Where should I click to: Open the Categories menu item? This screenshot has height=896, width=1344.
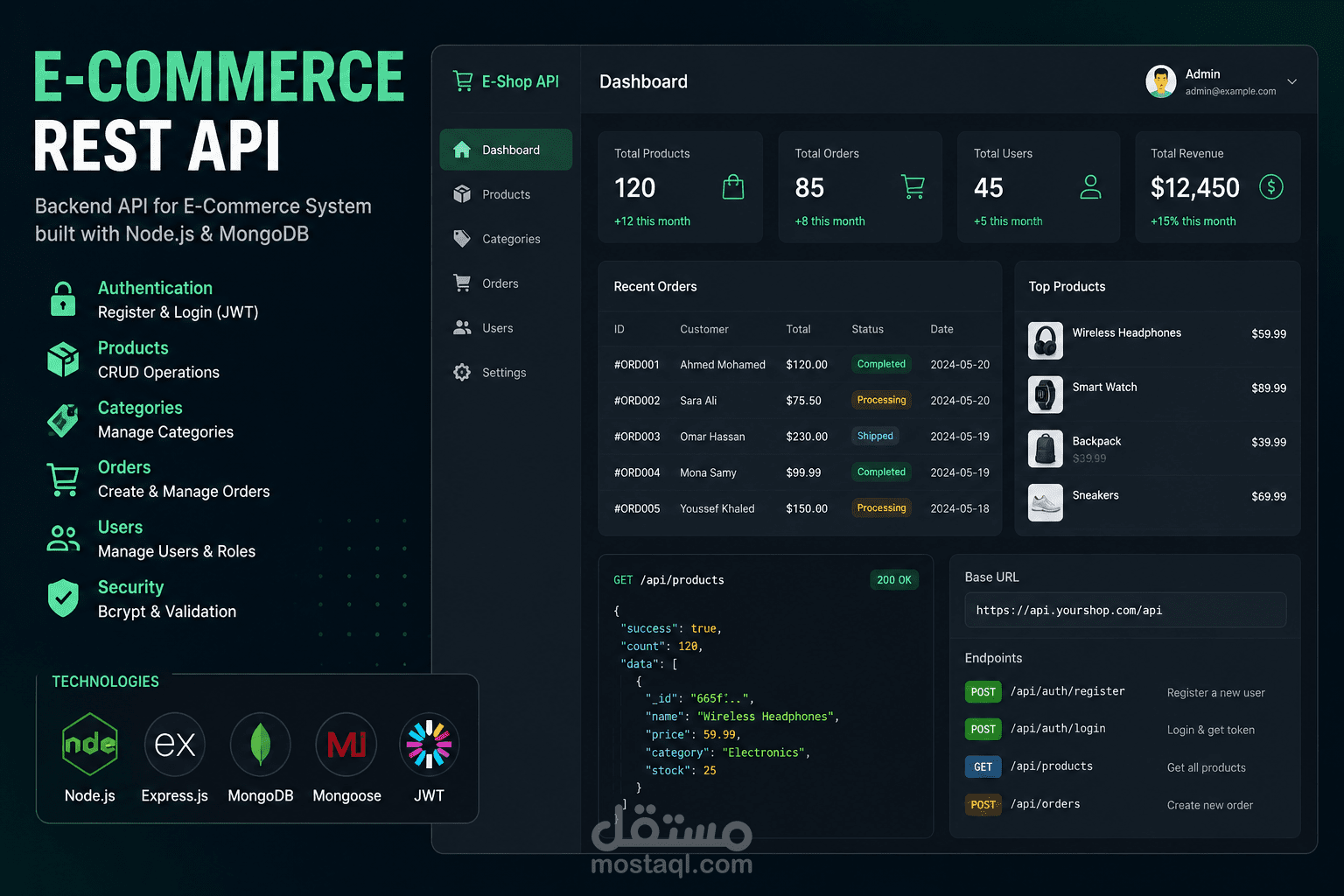point(506,239)
